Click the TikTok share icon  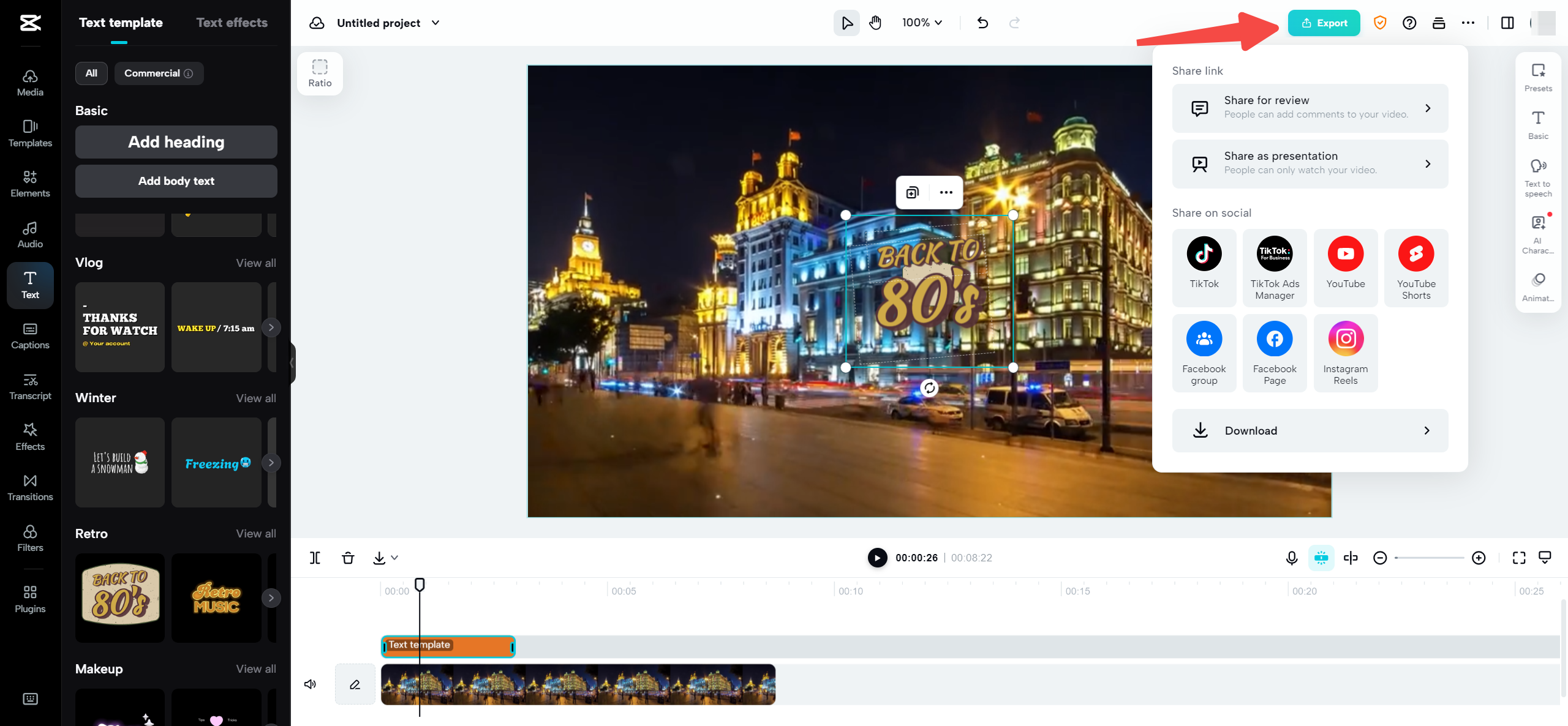tap(1204, 254)
